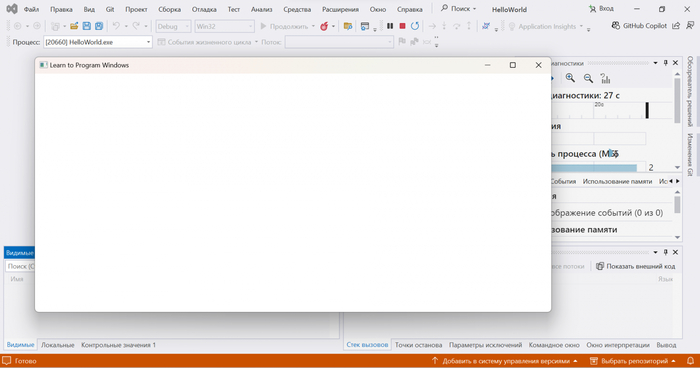Toggle pin on the call stack panel
The image size is (700, 368).
click(666, 252)
